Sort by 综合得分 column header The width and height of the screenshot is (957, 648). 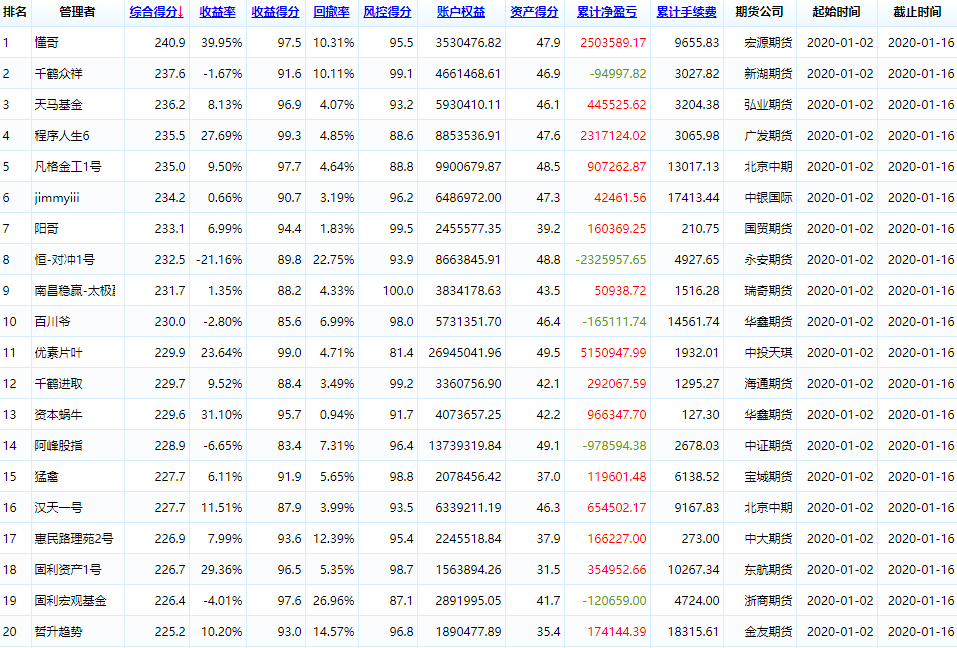(156, 12)
